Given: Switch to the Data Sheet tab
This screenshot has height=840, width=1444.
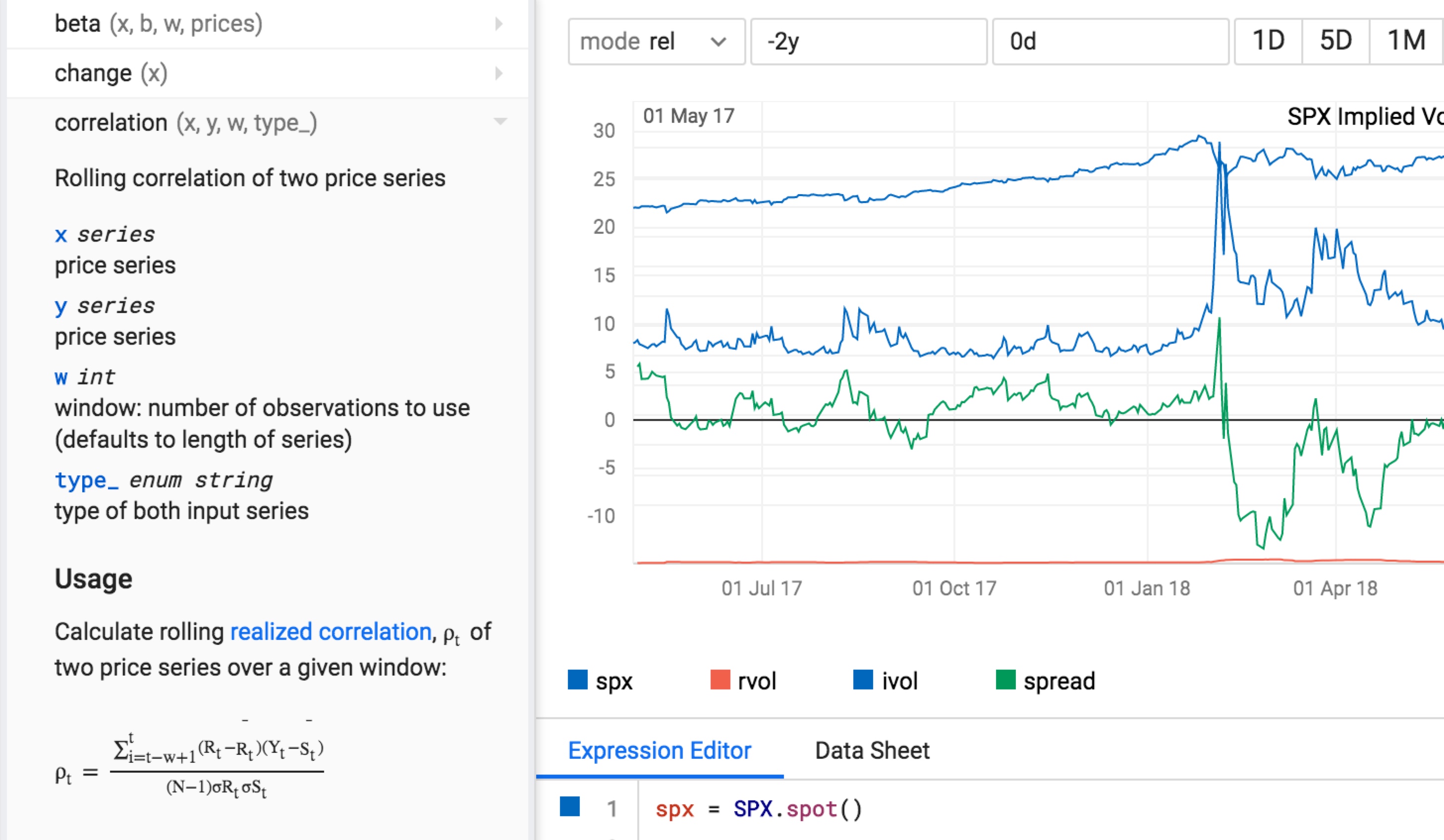Looking at the screenshot, I should [x=872, y=750].
